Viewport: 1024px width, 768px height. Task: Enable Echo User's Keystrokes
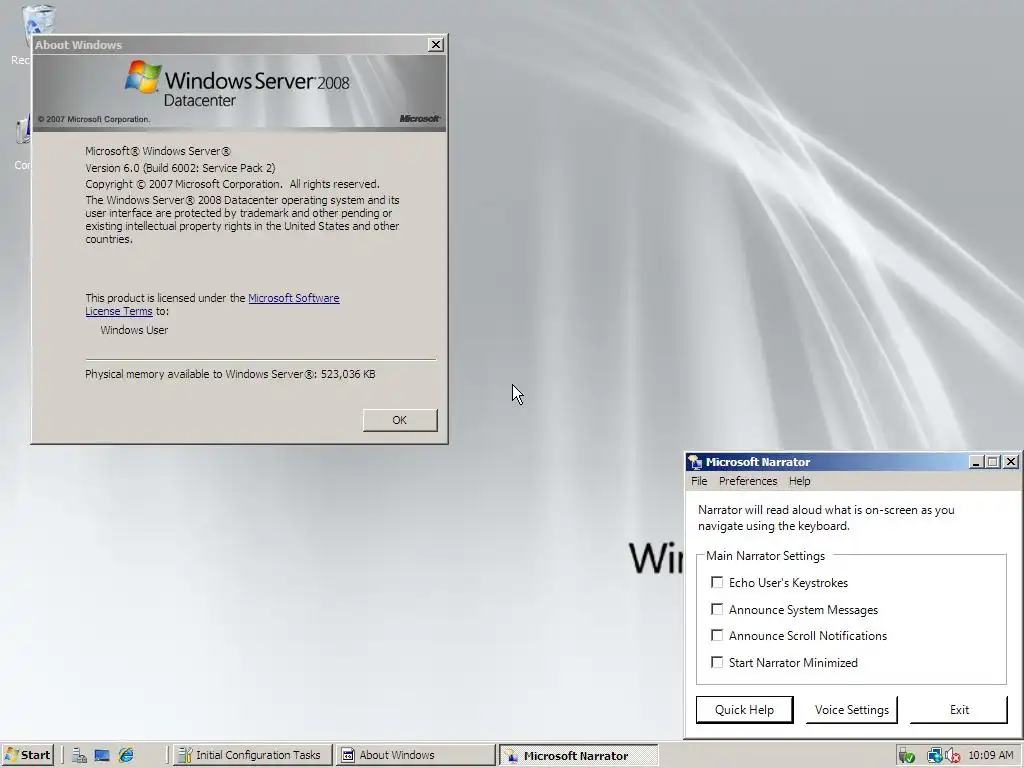point(717,582)
